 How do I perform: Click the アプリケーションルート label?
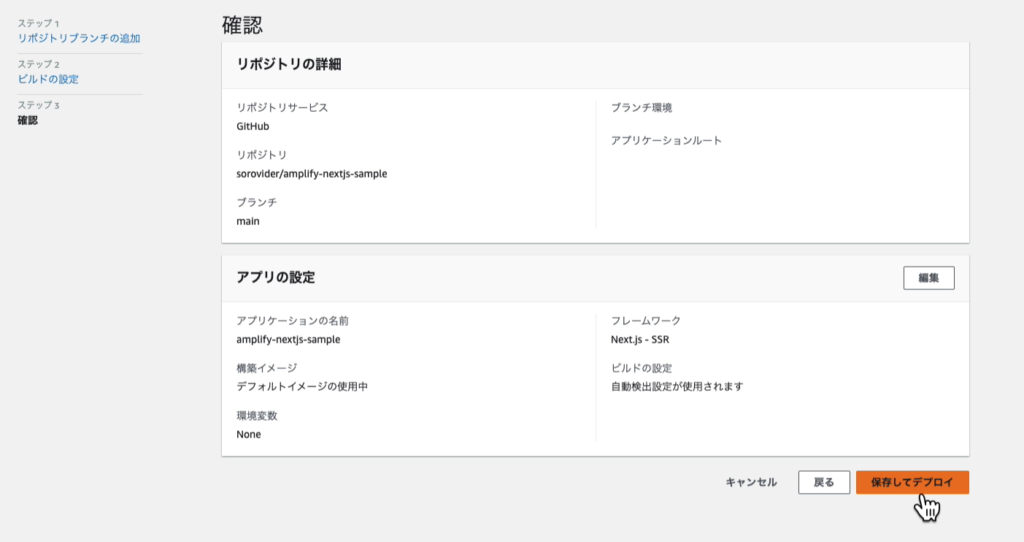click(x=666, y=140)
